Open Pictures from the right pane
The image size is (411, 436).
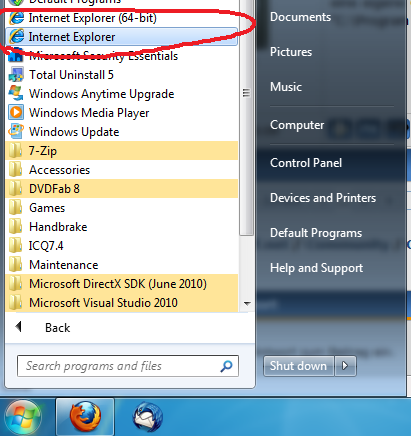coord(291,52)
